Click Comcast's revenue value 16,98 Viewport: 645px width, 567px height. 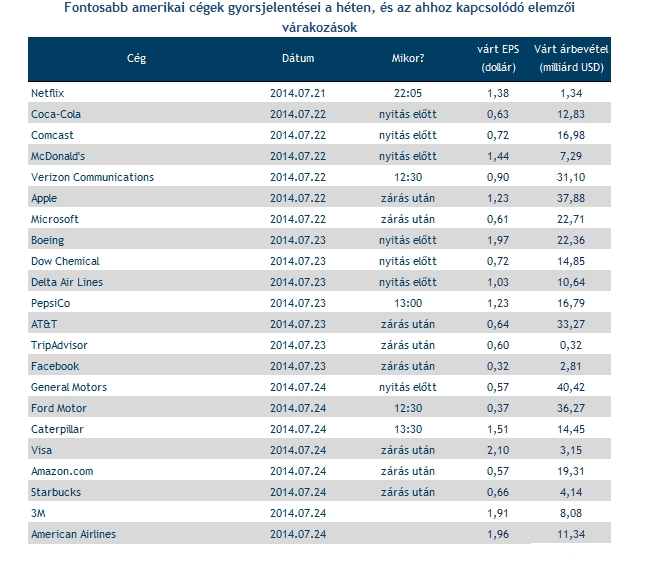[571, 135]
